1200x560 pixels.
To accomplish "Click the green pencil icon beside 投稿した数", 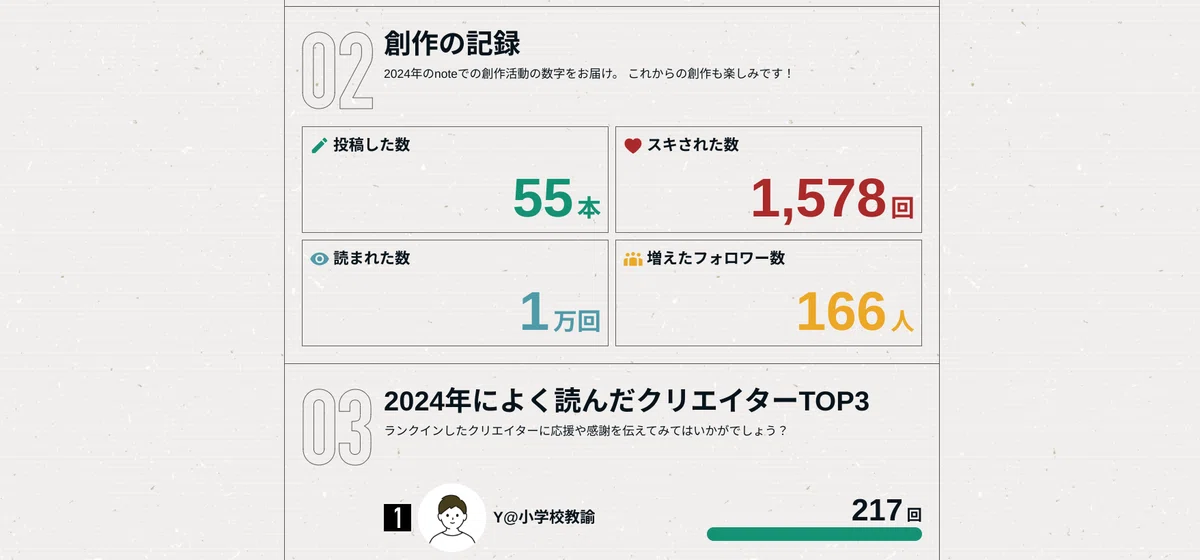I will [320, 146].
